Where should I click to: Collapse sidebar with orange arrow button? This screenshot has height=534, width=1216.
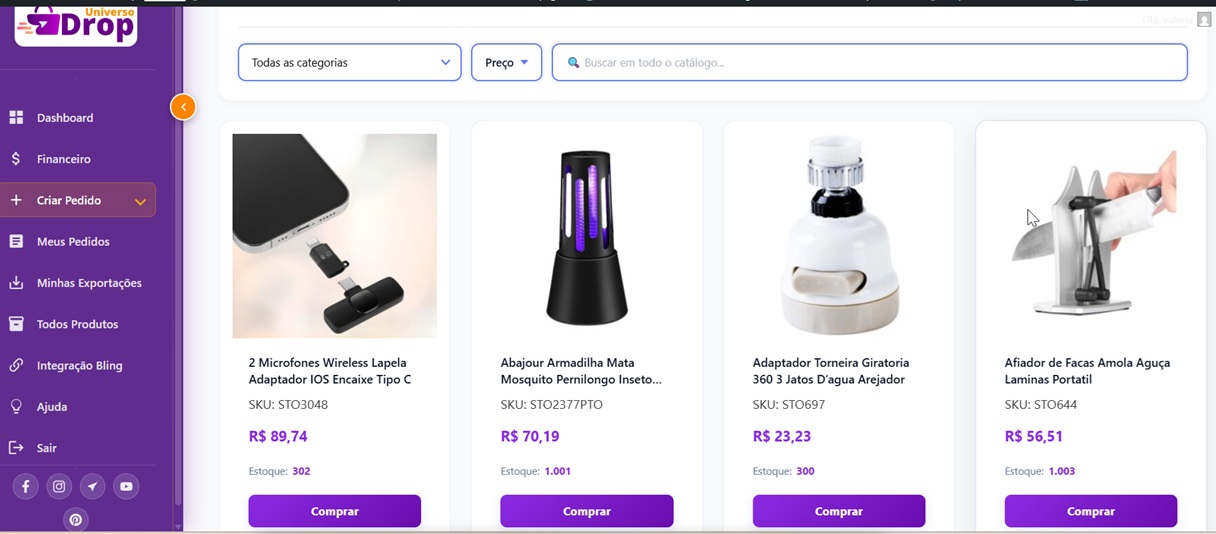pyautogui.click(x=183, y=107)
